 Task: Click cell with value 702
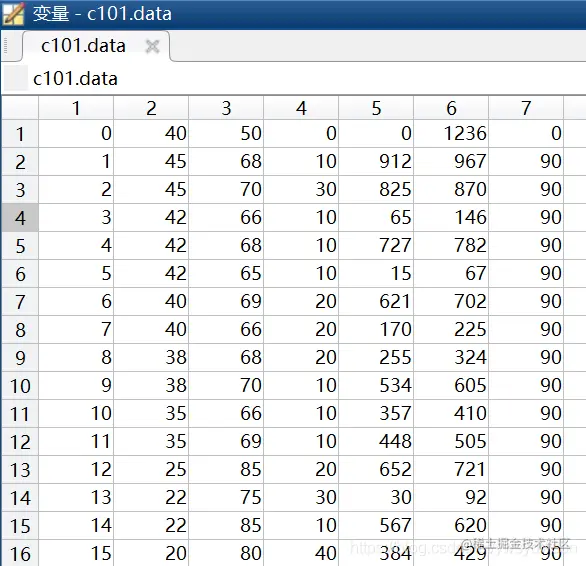coord(451,302)
